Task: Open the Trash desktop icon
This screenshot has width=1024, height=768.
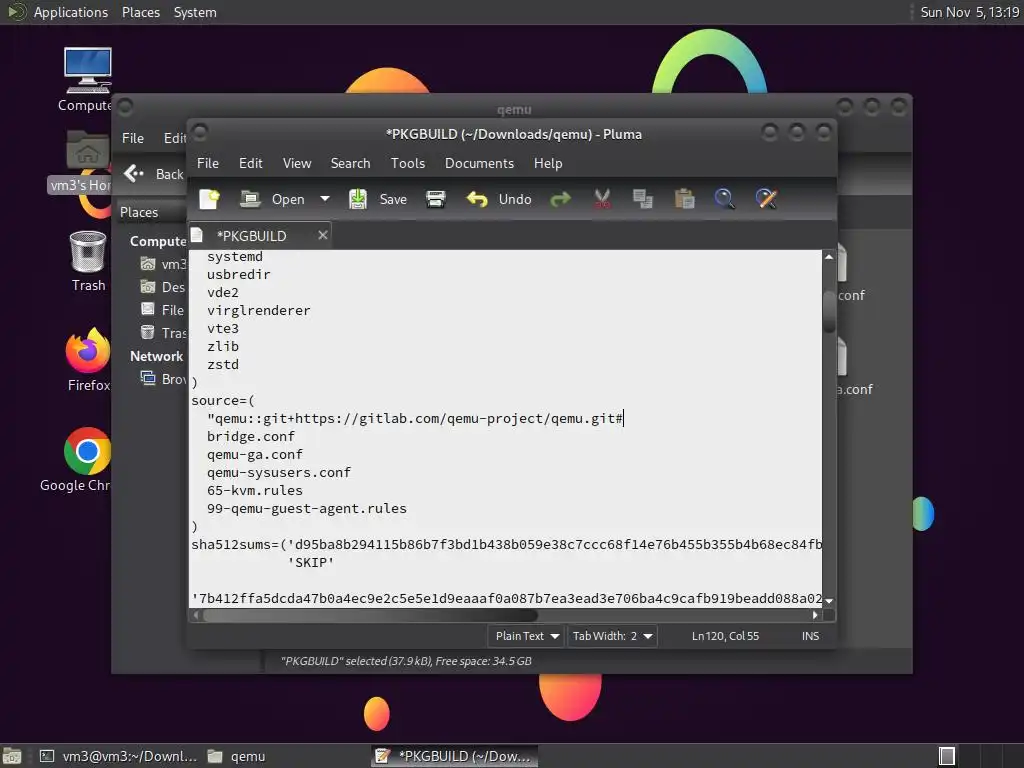Action: (88, 261)
